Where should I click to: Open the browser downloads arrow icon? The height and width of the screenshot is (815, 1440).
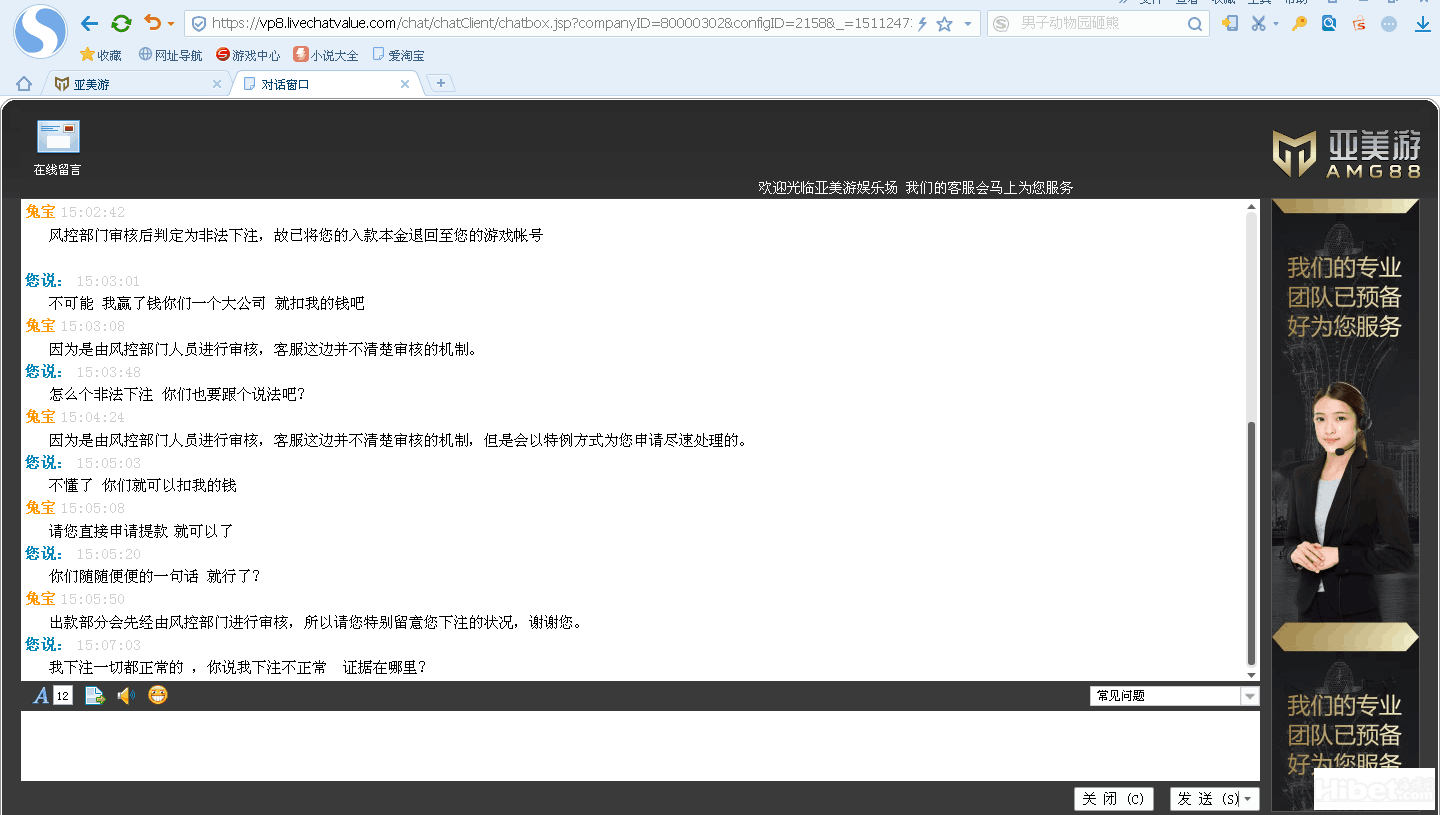(1423, 23)
